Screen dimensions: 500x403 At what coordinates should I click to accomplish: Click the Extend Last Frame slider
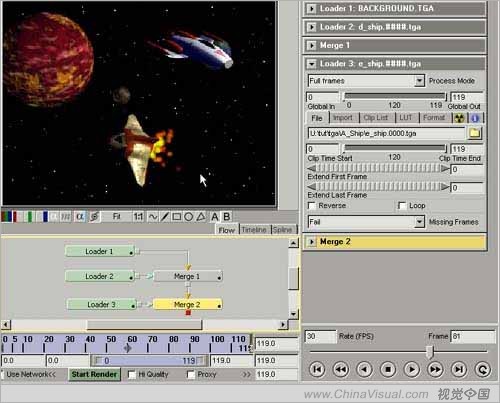pos(378,187)
